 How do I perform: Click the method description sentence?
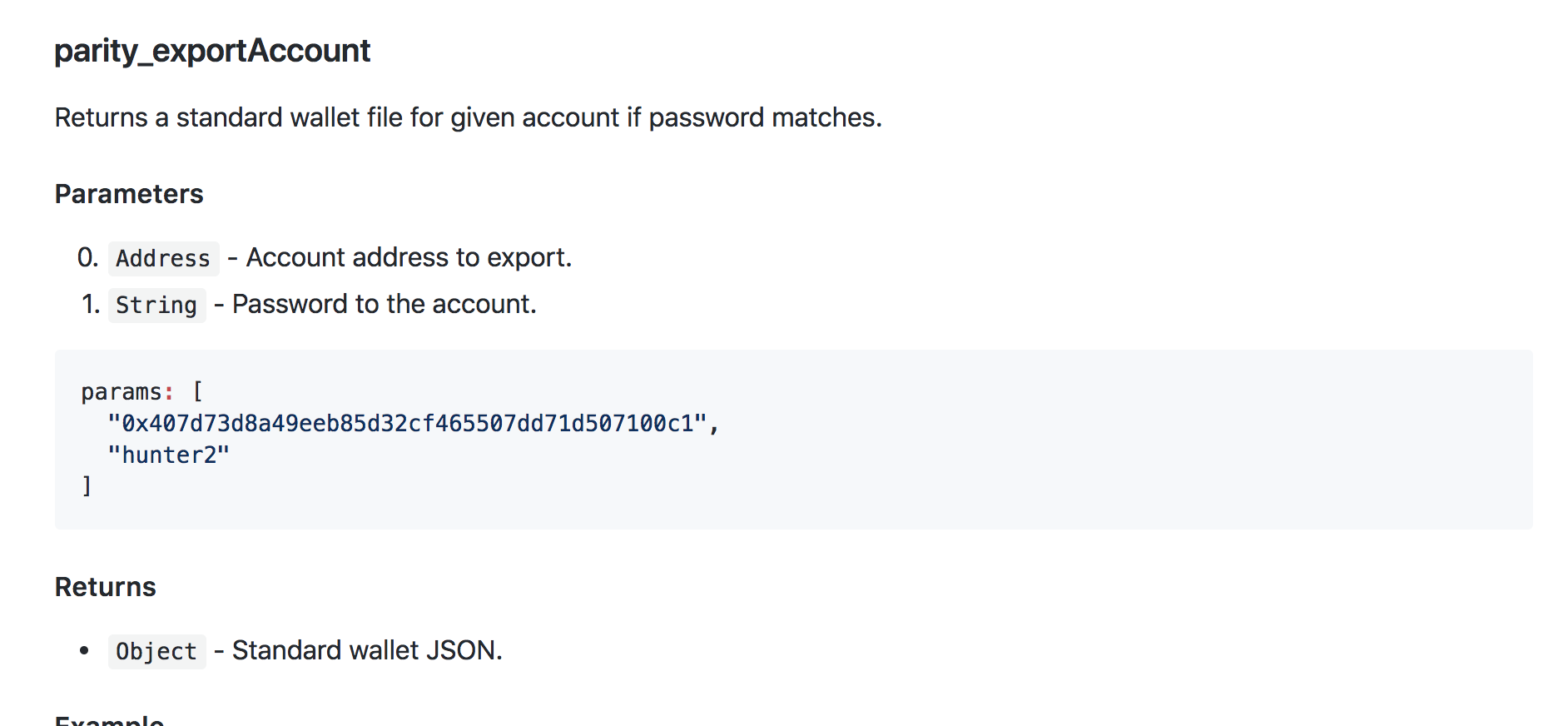coord(468,118)
